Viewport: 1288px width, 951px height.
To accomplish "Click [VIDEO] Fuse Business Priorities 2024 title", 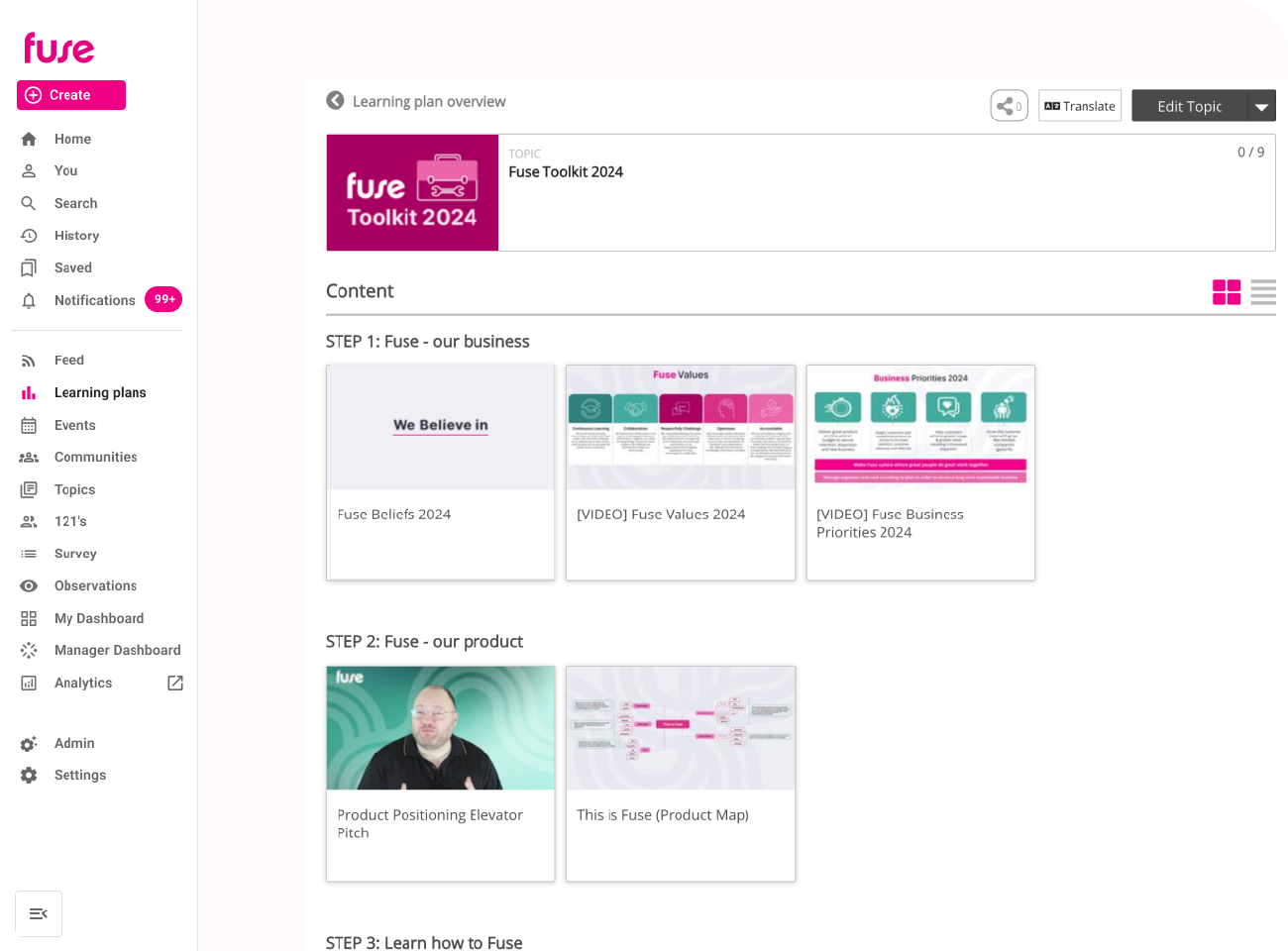I will [890, 524].
